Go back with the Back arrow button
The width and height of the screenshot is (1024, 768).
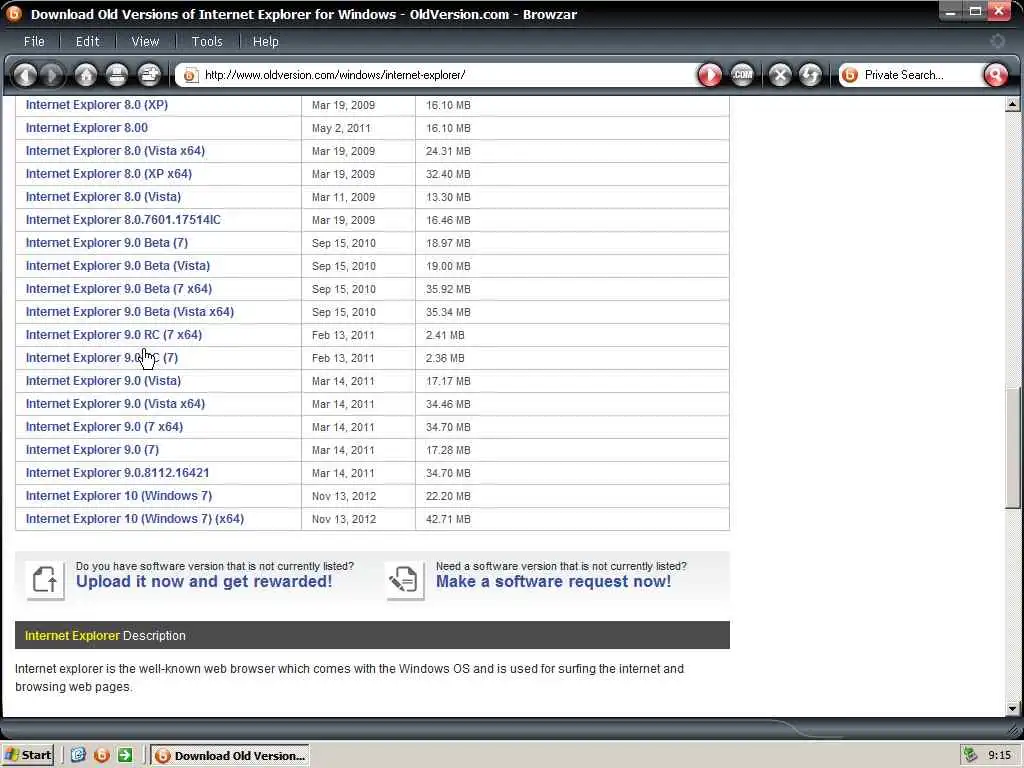25,75
